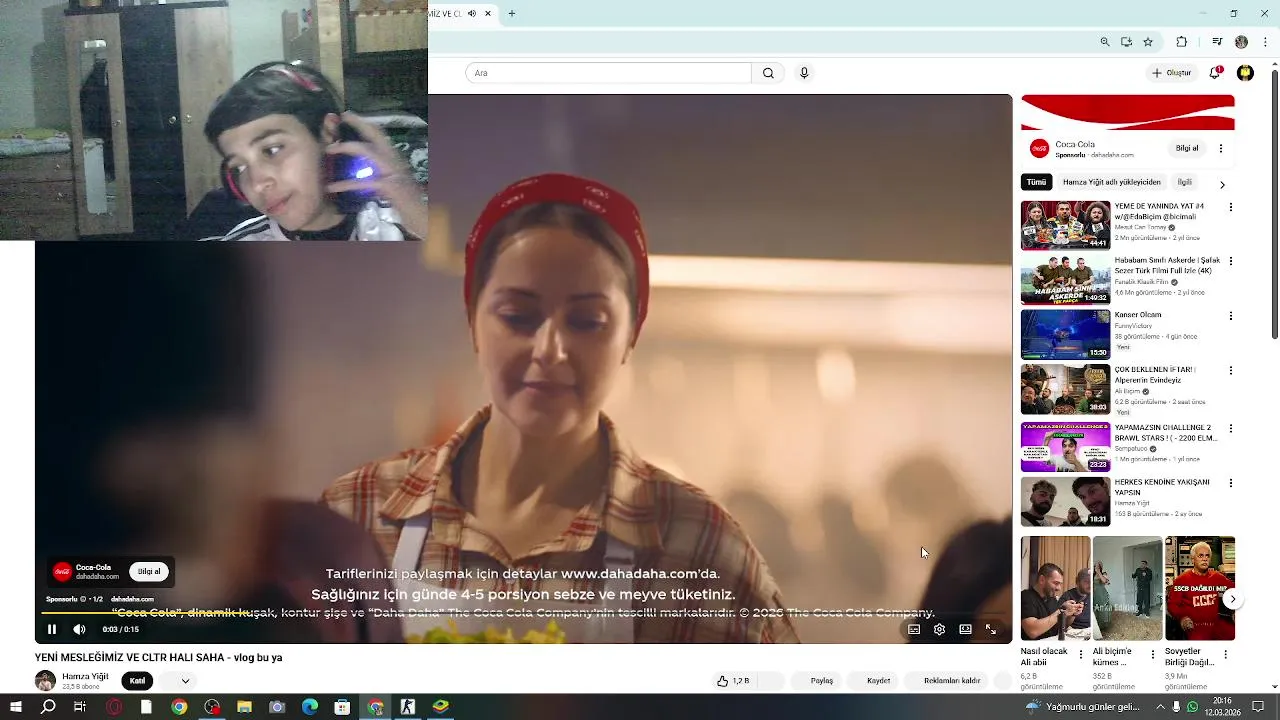The image size is (1280, 720).
Task: Open File Explorer folder in taskbar
Action: (x=244, y=707)
